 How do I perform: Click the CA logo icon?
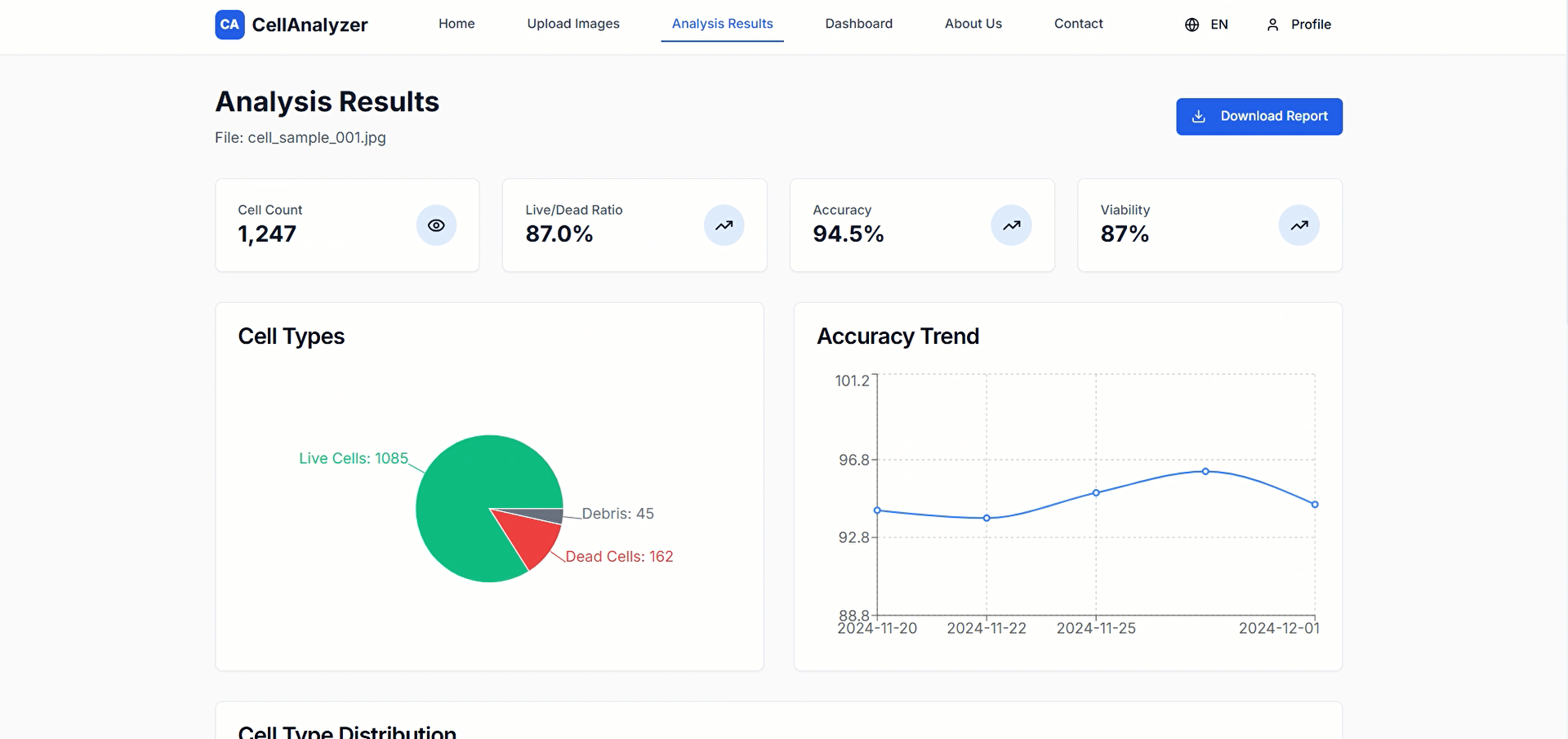click(229, 24)
